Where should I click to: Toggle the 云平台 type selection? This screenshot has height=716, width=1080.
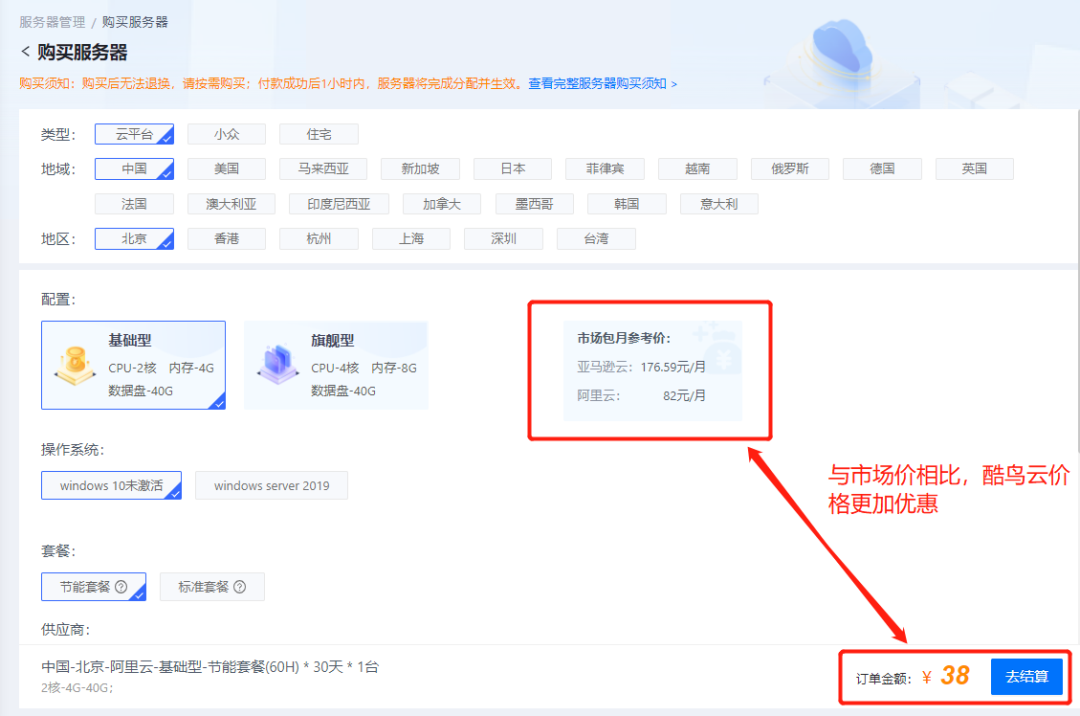pos(134,133)
